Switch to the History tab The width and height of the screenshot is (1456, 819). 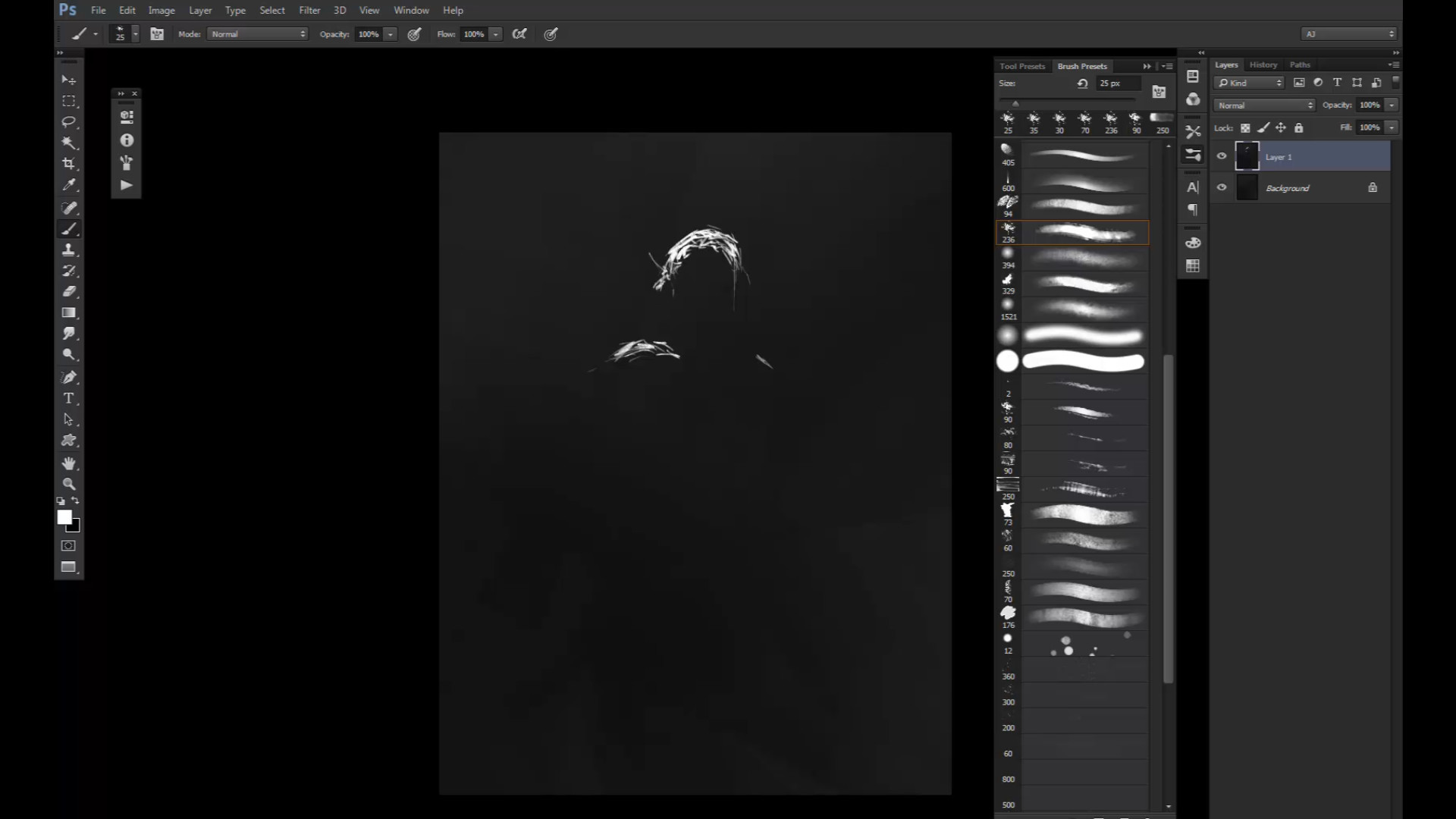[1263, 65]
